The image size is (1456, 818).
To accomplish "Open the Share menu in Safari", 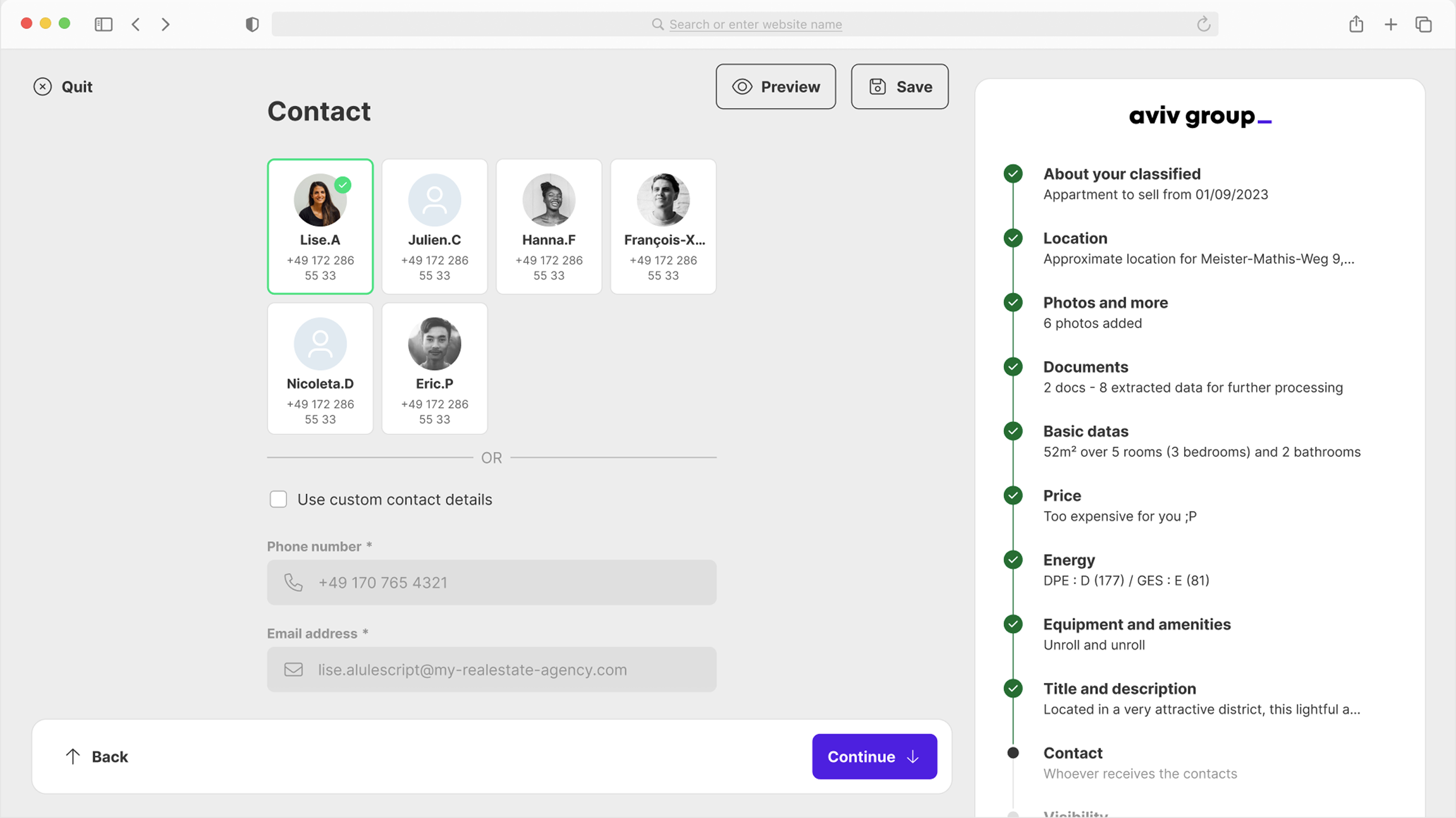I will (x=1356, y=24).
